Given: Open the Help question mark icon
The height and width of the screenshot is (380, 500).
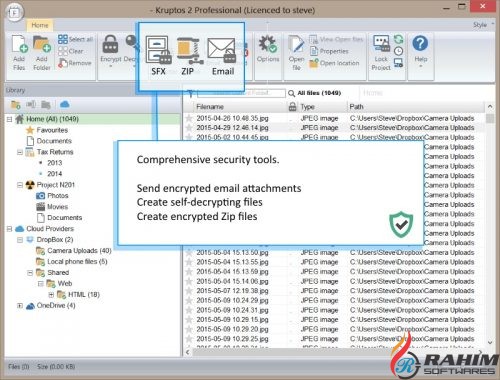Looking at the screenshot, I should point(420,43).
